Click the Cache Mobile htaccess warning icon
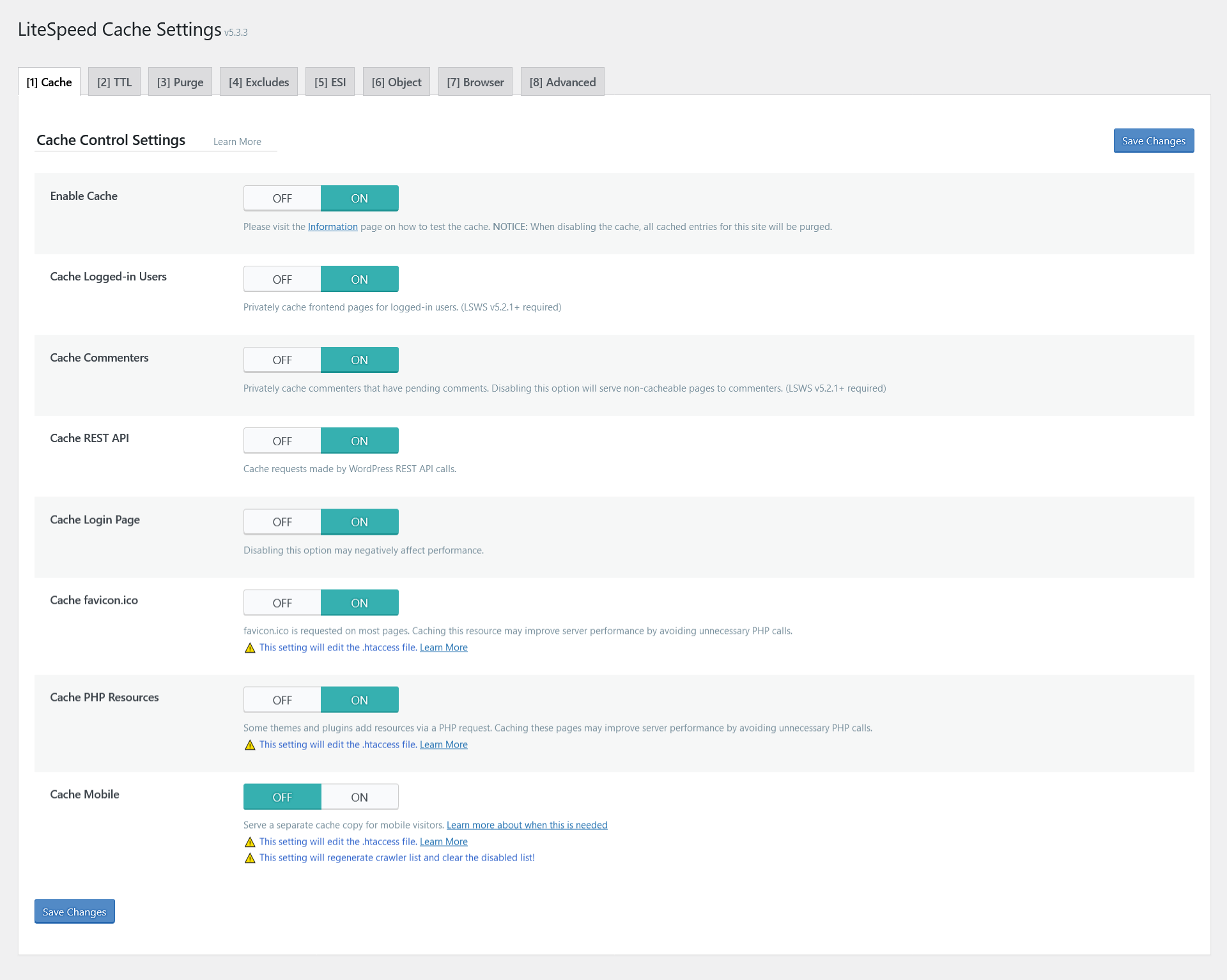Screen dimensions: 1227x980 coord(250,842)
